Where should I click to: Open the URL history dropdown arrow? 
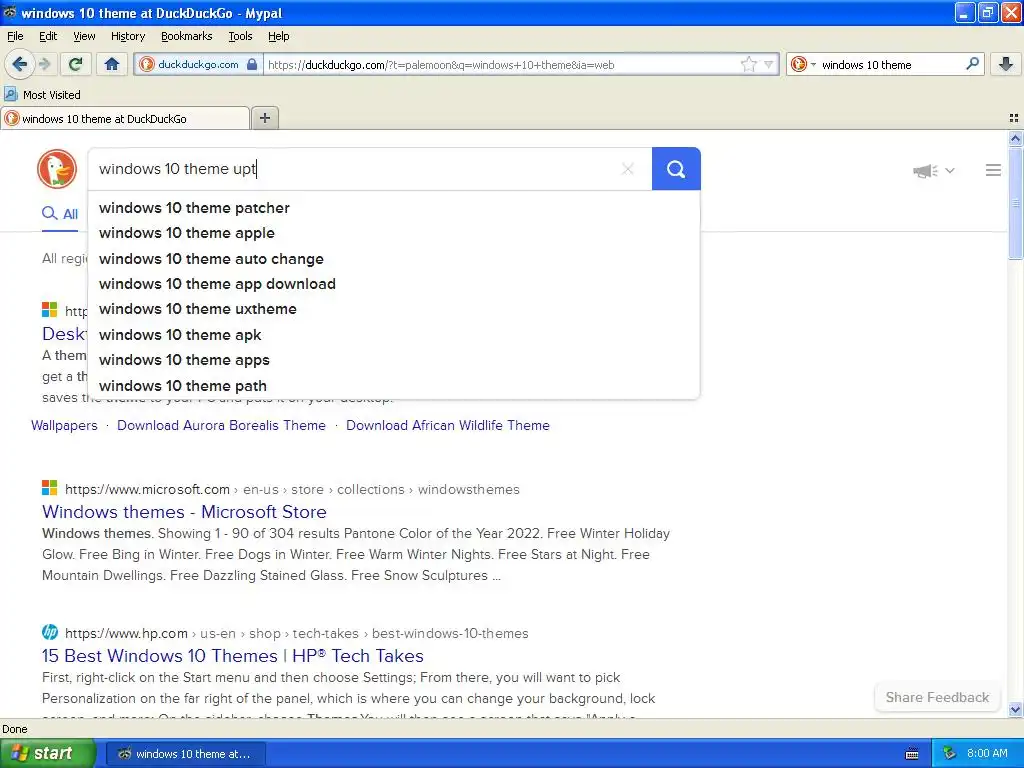tap(769, 64)
